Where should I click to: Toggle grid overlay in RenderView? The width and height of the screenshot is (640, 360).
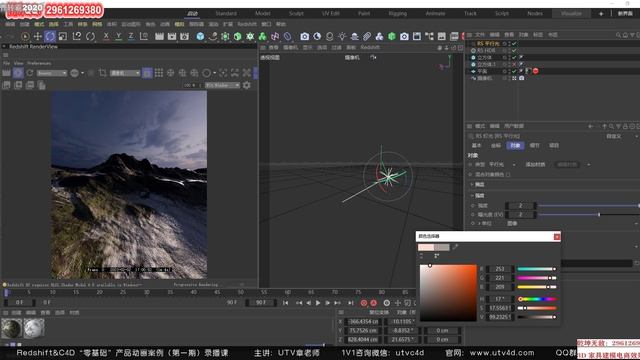click(159, 73)
